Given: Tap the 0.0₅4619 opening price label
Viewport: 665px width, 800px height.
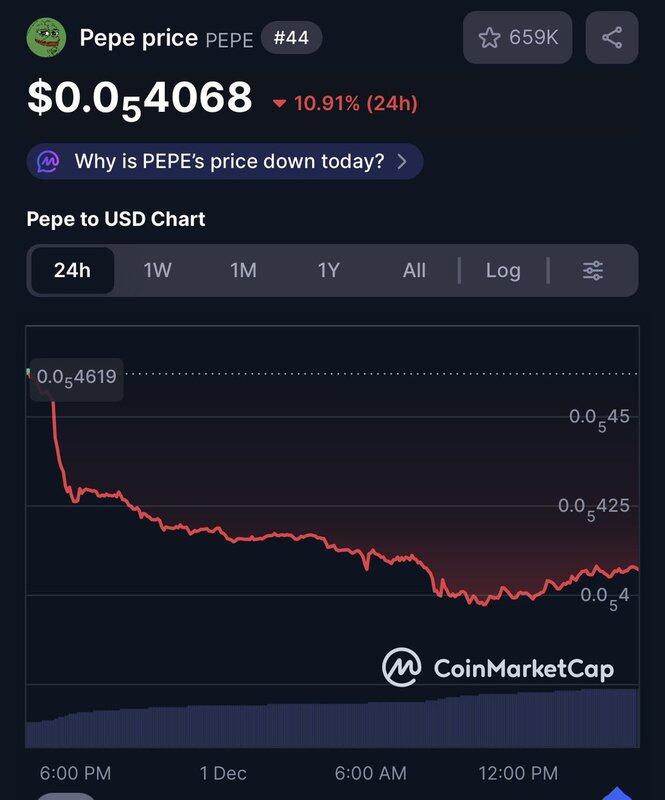Looking at the screenshot, I should tap(77, 378).
